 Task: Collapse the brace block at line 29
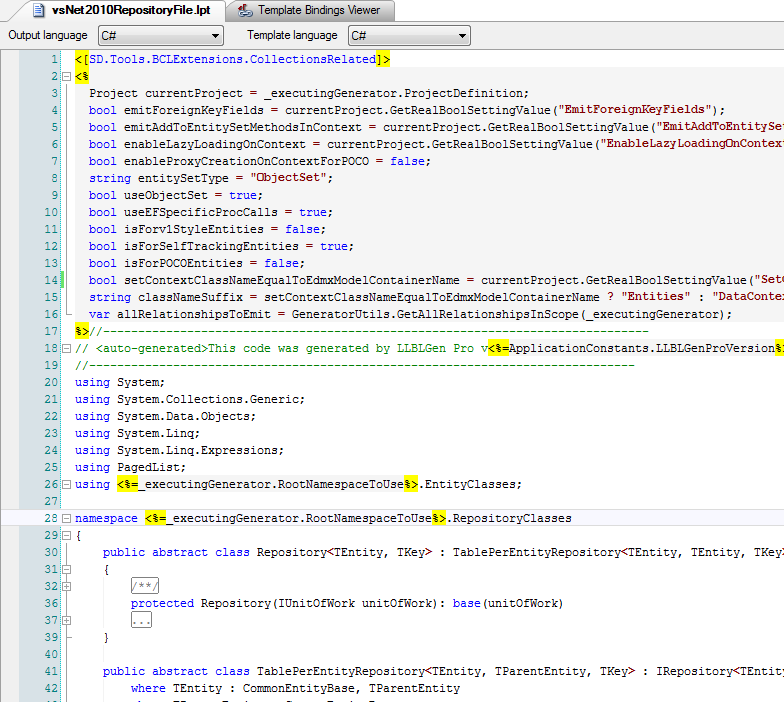67,535
